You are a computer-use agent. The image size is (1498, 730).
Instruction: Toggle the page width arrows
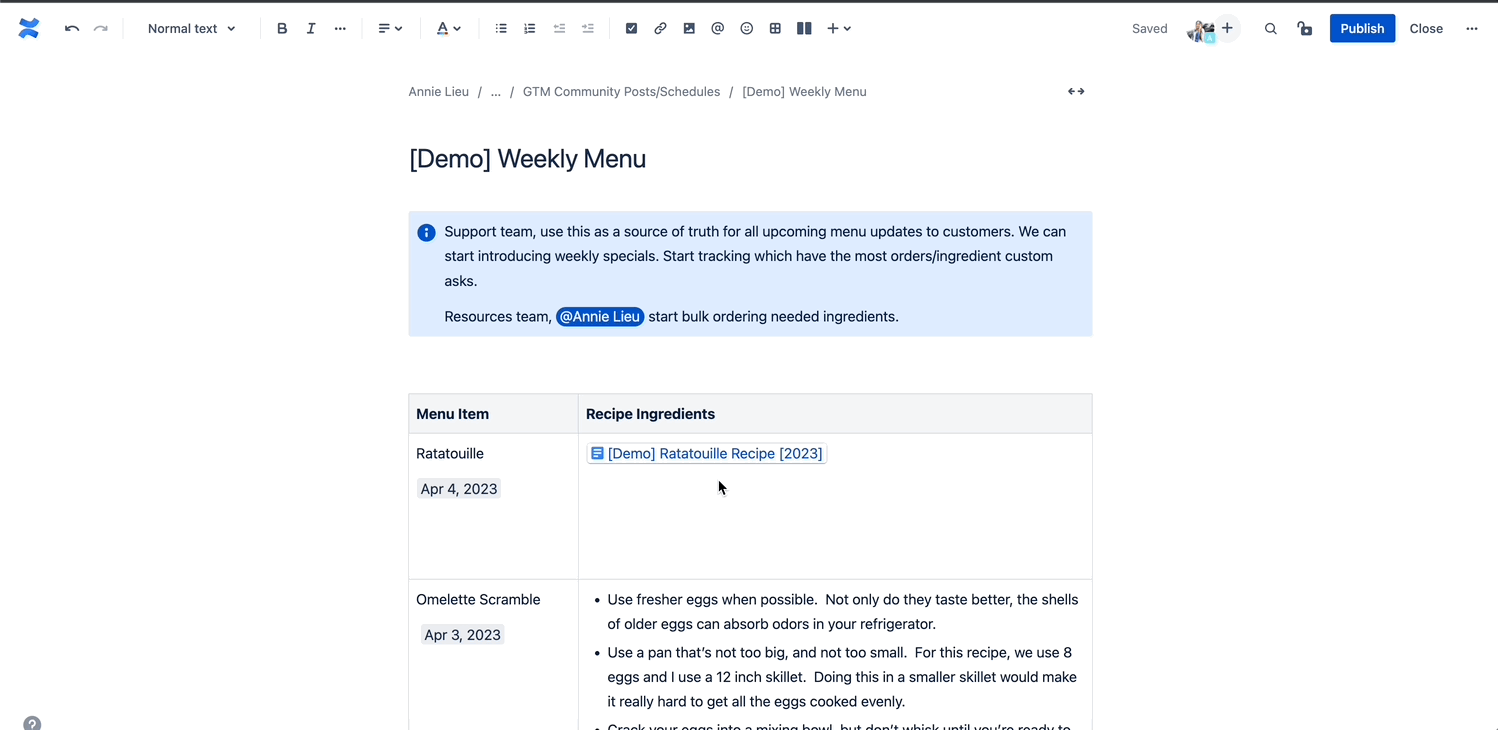pos(1076,92)
